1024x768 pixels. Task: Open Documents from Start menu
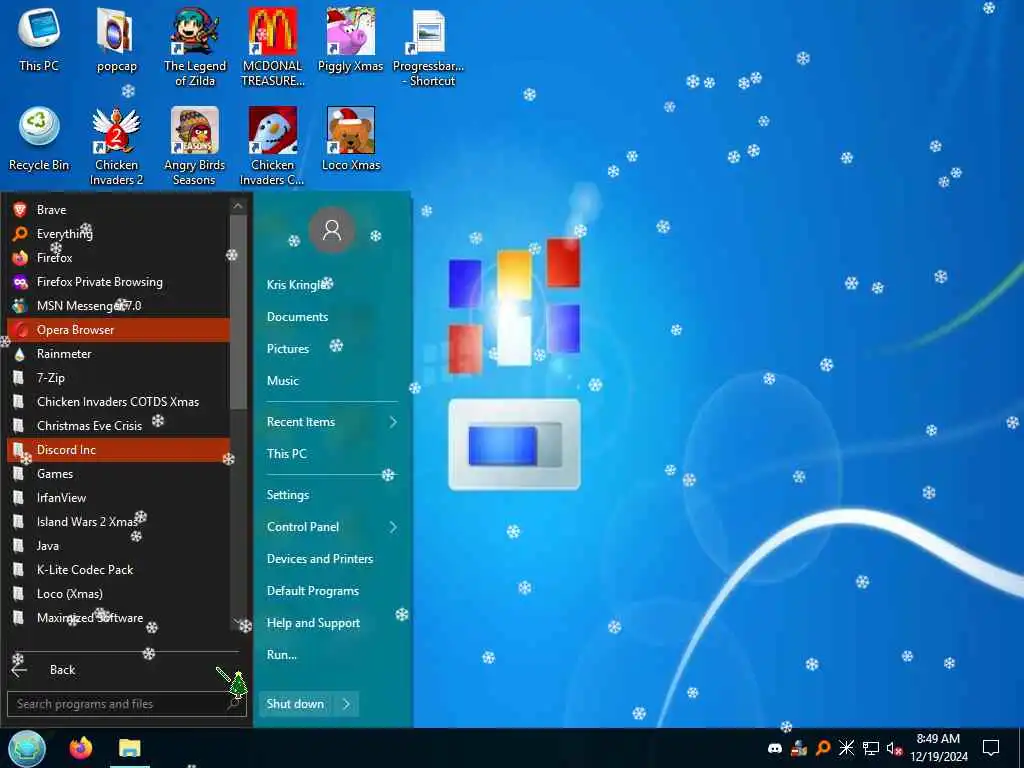point(297,317)
